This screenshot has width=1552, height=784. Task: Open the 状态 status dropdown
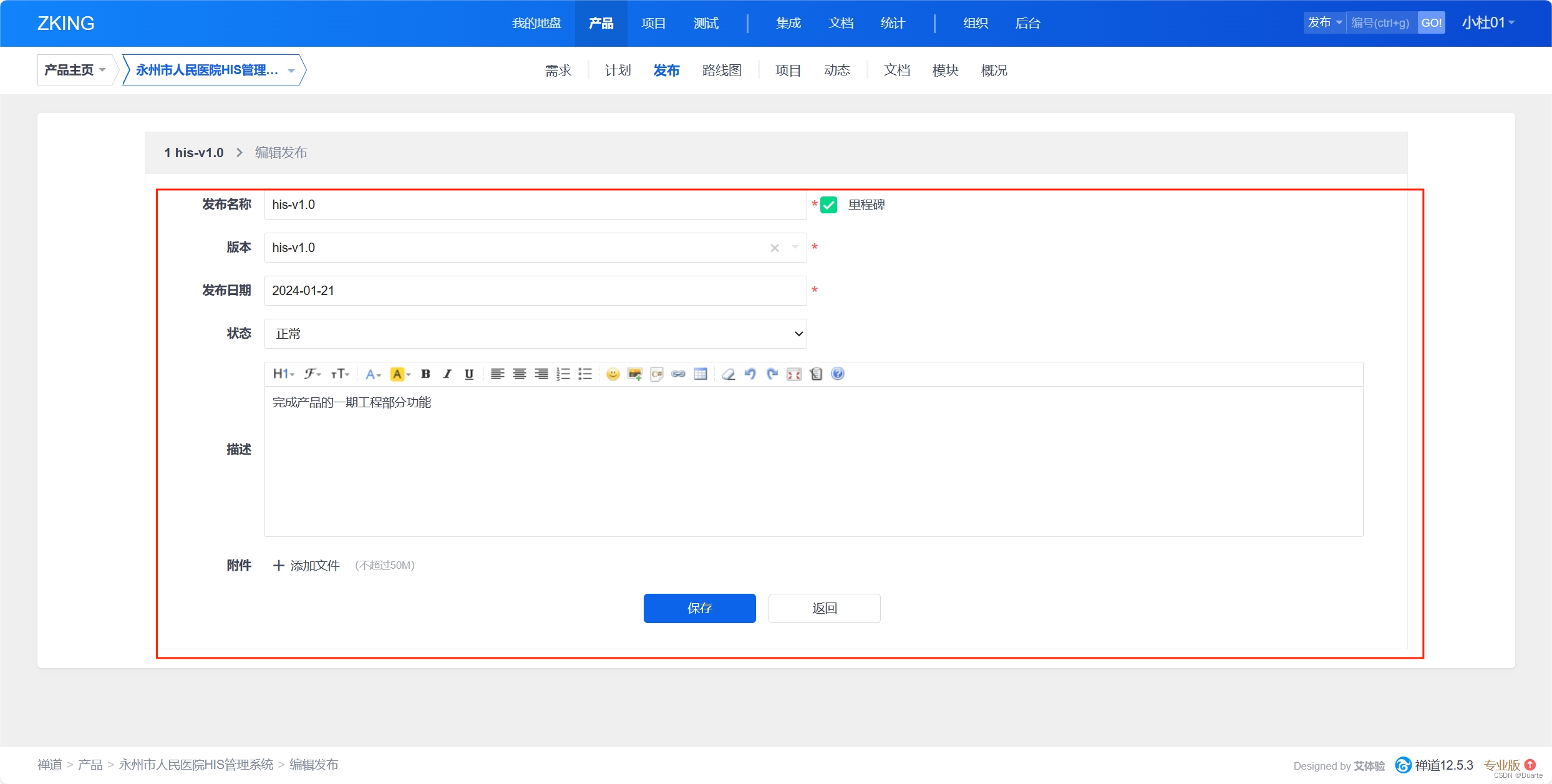point(535,334)
